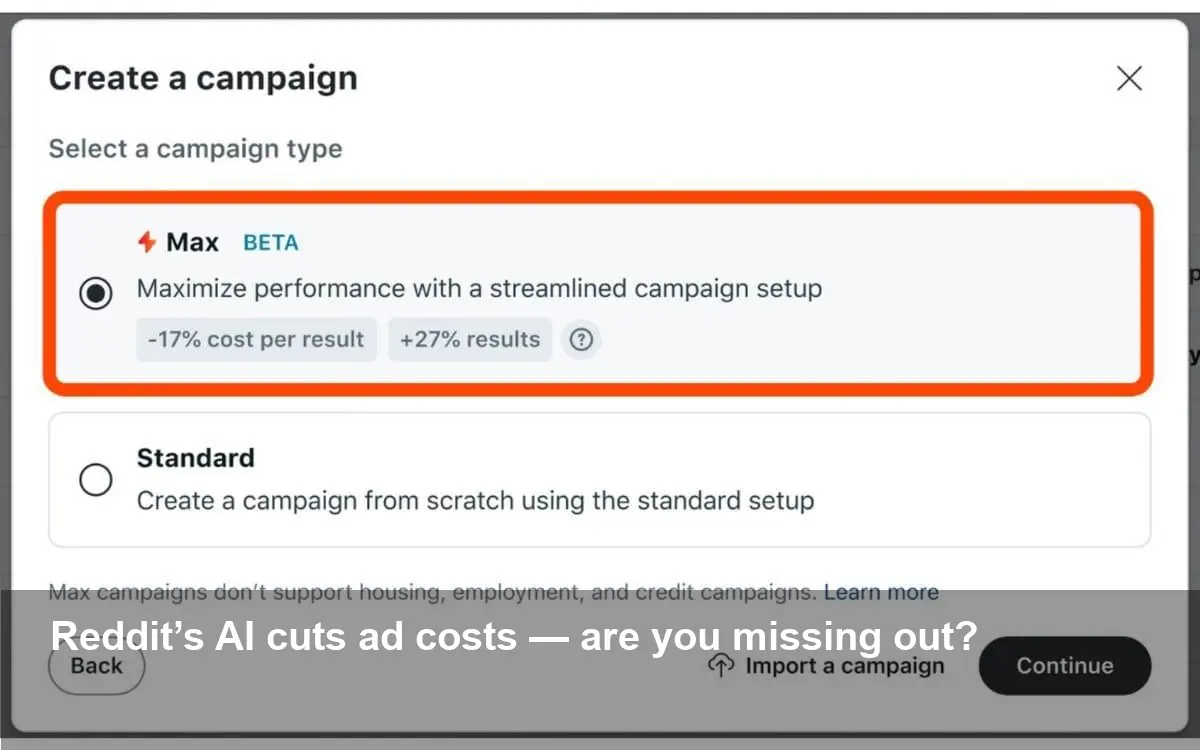The height and width of the screenshot is (750, 1200).
Task: Click the empty radio circle for Standard
Action: click(x=96, y=480)
